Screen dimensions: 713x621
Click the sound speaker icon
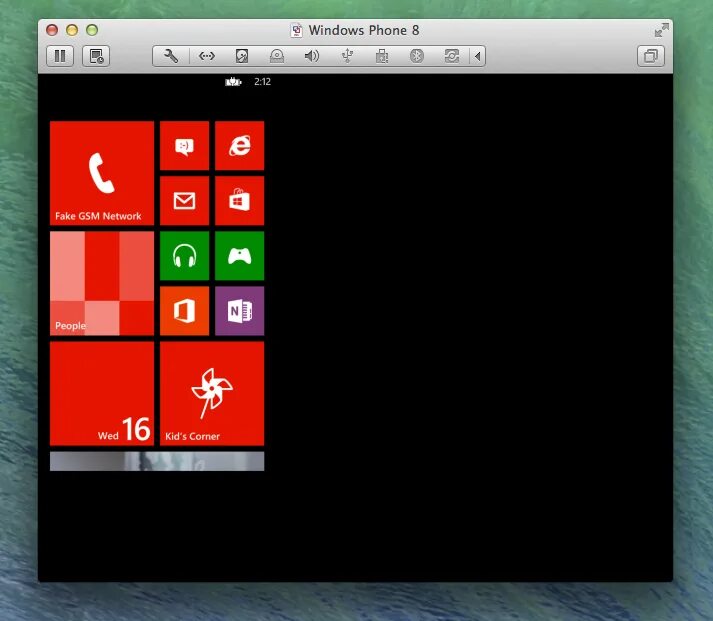[x=312, y=56]
